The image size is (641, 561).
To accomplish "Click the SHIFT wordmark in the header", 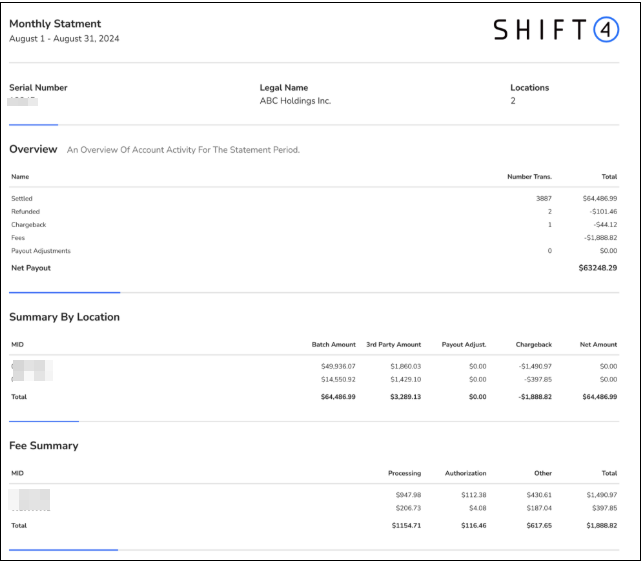I will 540,30.
